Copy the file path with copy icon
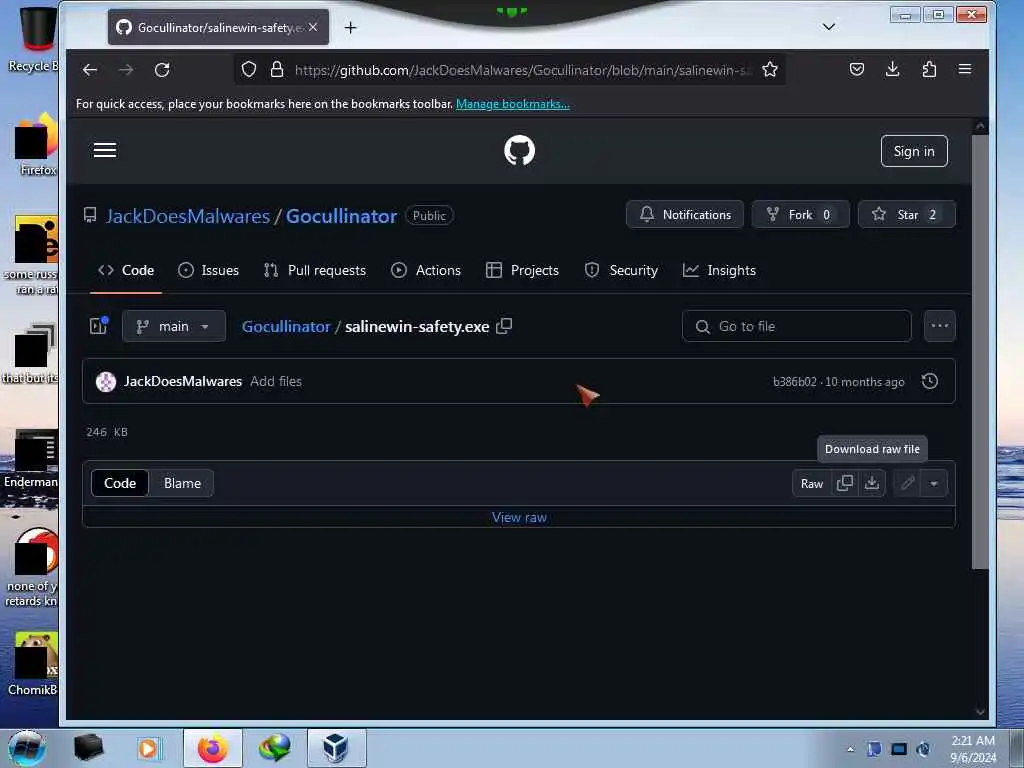Image resolution: width=1024 pixels, height=768 pixels. (504, 326)
